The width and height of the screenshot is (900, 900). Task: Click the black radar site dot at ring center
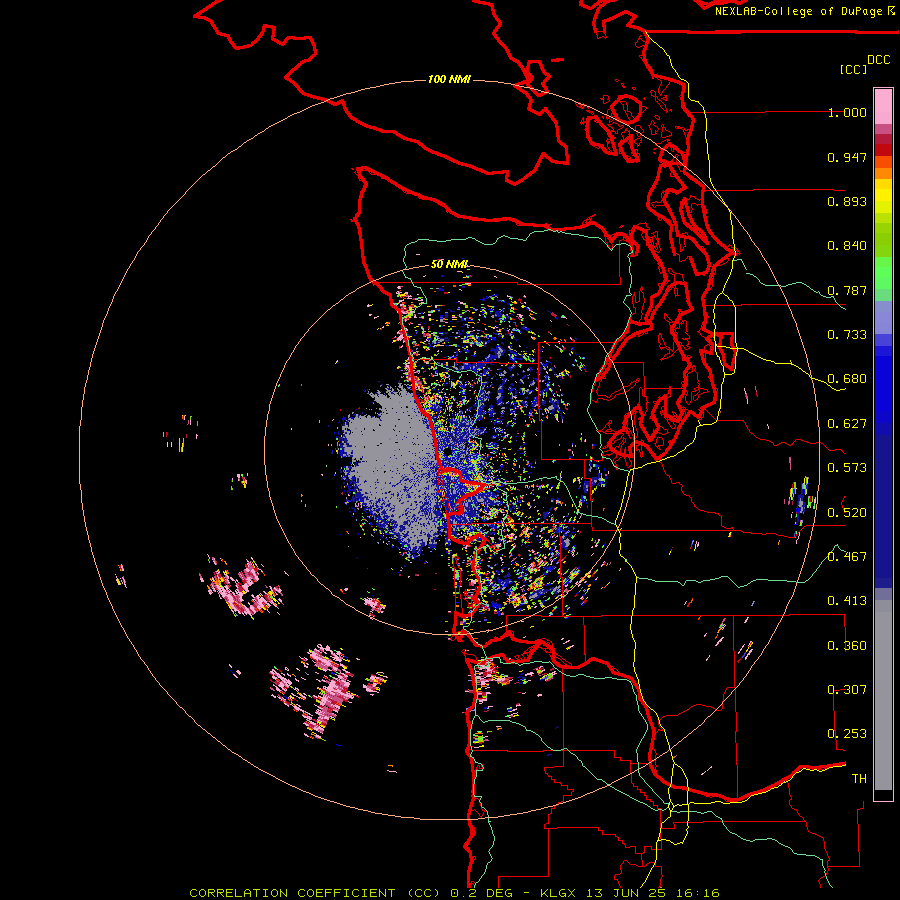tap(448, 452)
